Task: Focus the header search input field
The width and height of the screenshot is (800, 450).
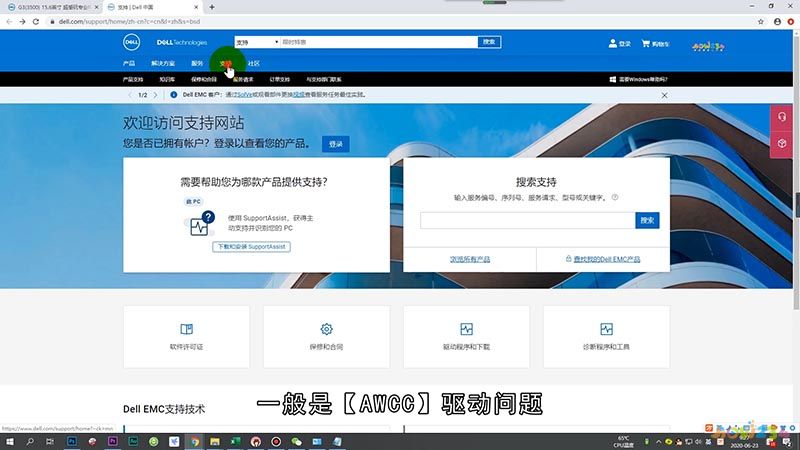Action: click(x=379, y=42)
